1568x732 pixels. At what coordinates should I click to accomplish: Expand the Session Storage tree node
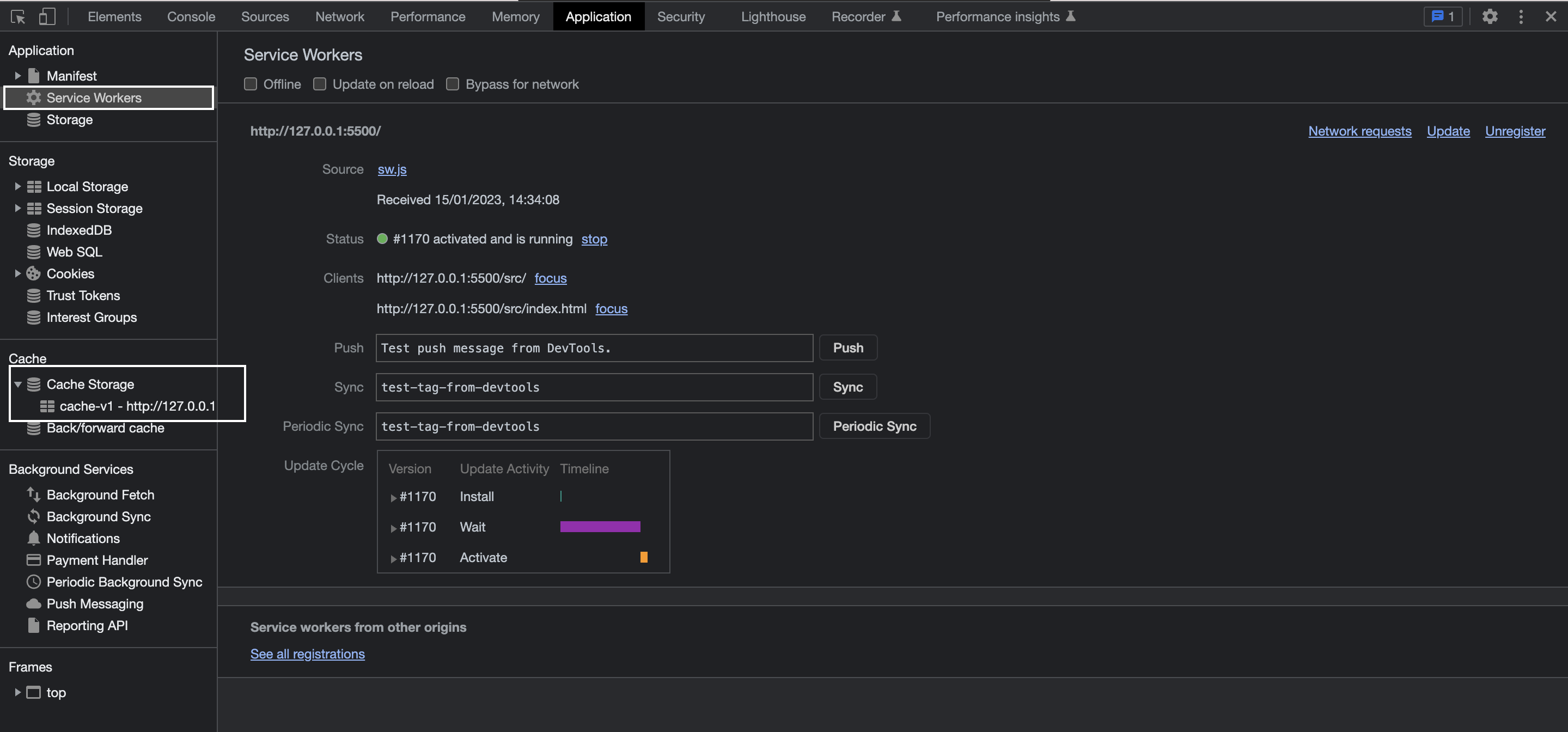[x=17, y=209]
